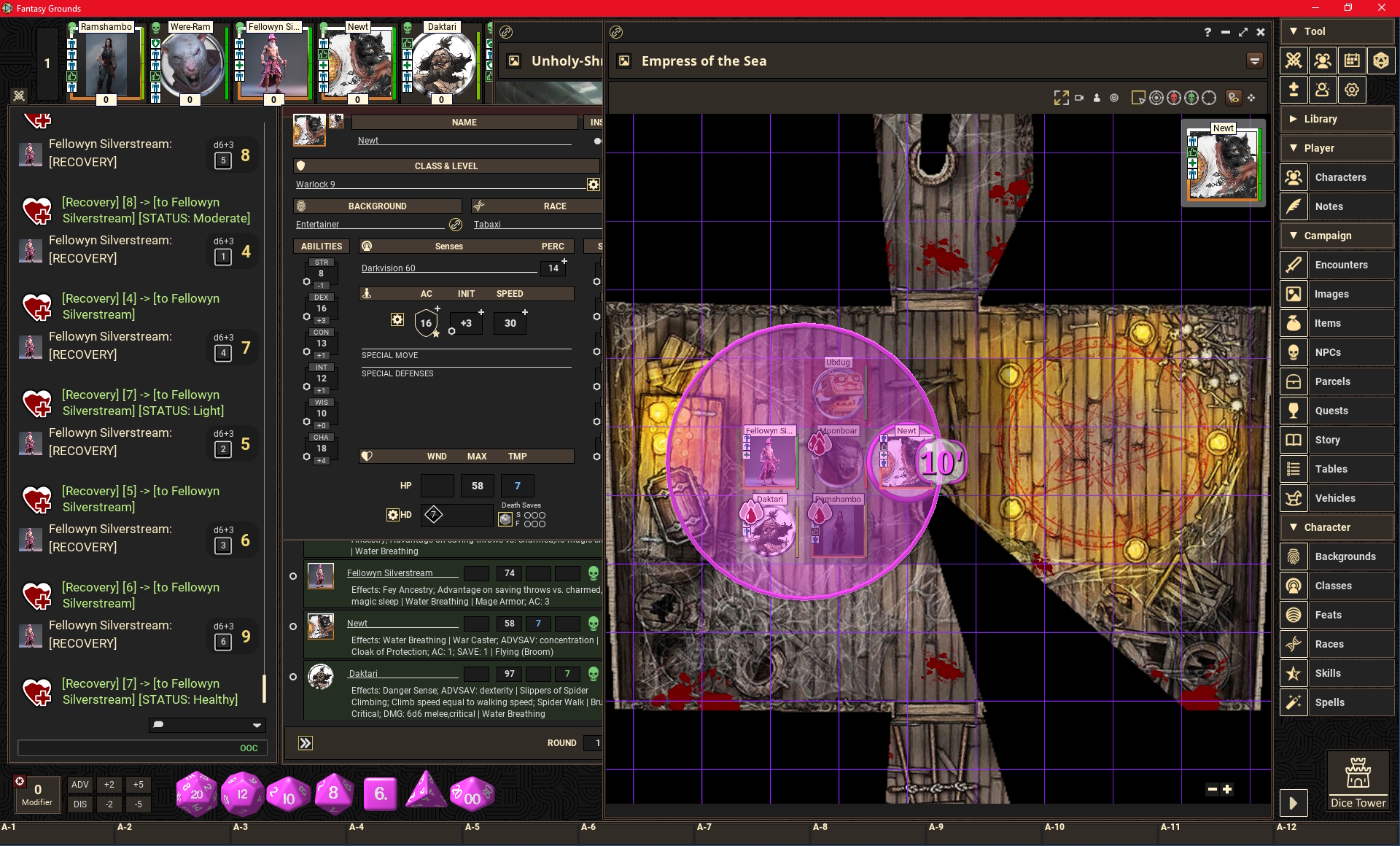Open the Combat Tracker crossed swords tool
The image size is (1400, 846).
pyautogui.click(x=1294, y=61)
